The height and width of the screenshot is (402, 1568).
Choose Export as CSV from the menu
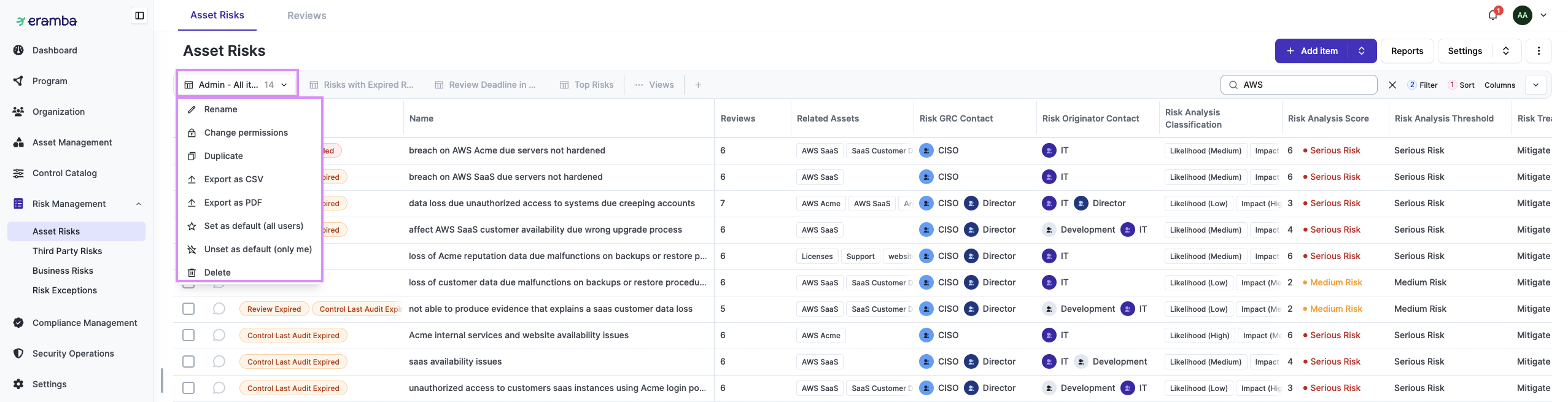pos(233,179)
